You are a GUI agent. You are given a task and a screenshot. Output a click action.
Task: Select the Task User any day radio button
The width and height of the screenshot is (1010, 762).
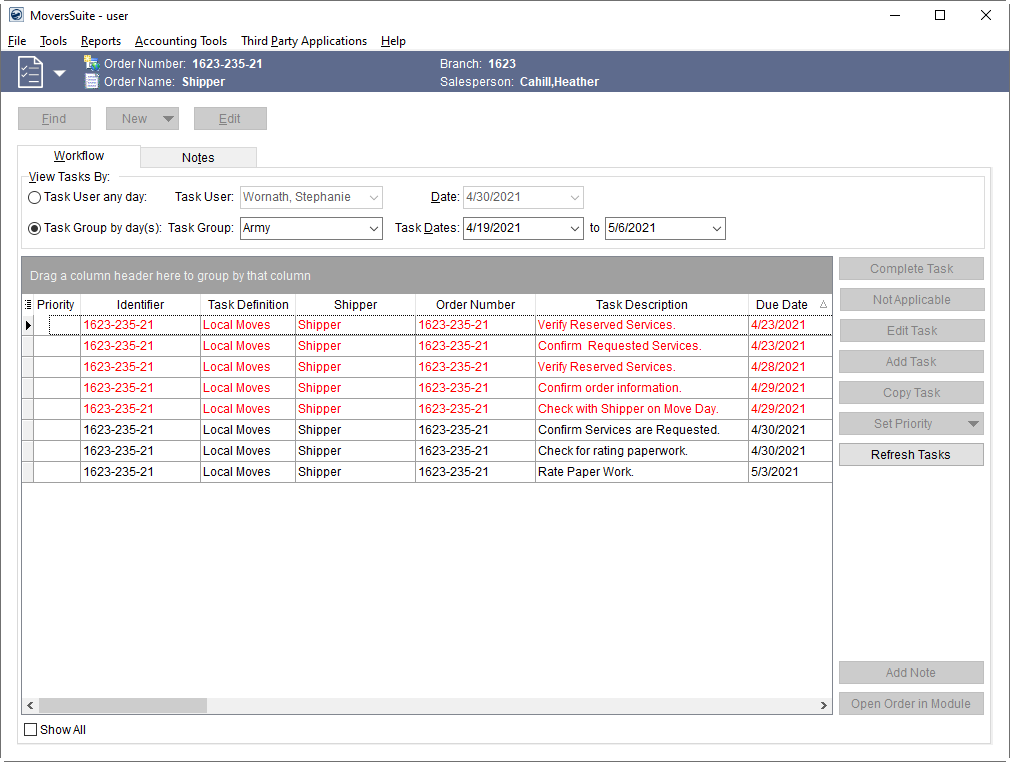[35, 198]
